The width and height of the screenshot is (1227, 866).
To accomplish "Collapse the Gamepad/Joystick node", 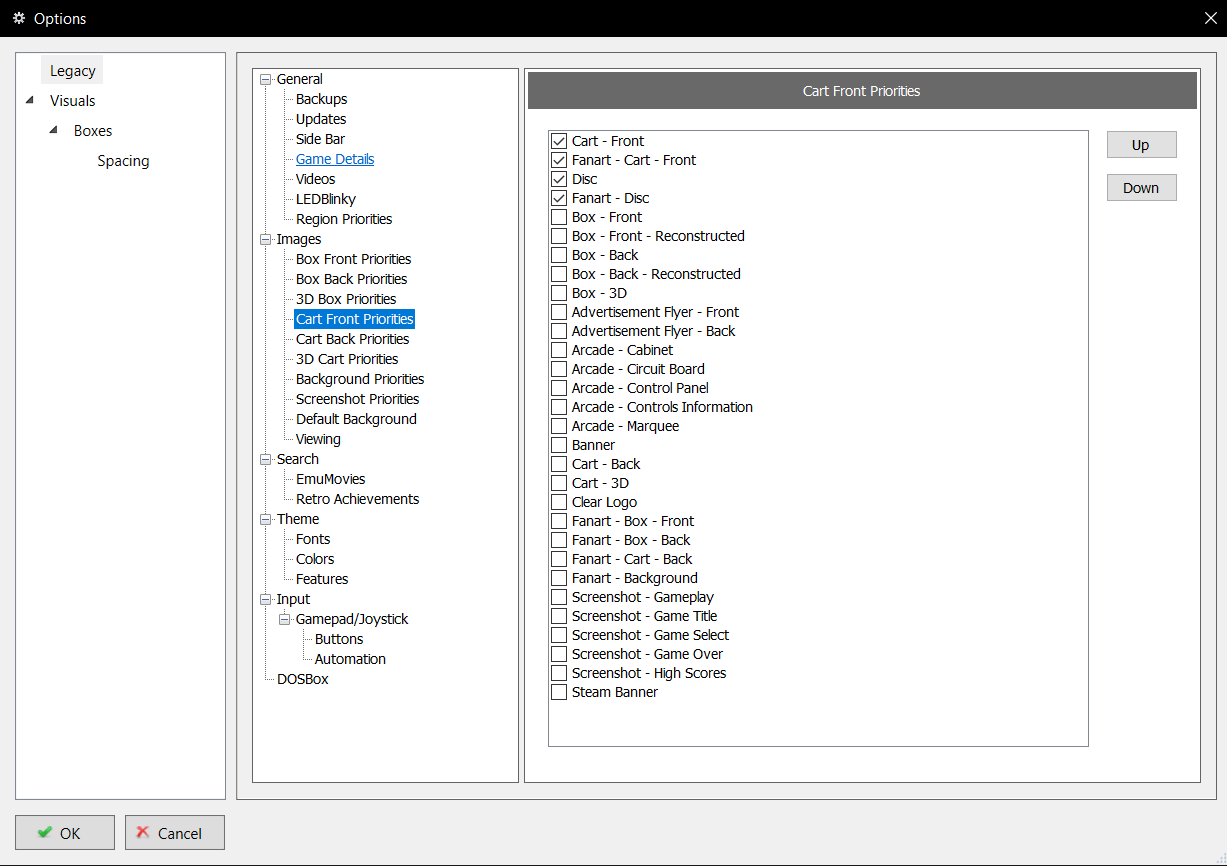I will click(x=284, y=619).
